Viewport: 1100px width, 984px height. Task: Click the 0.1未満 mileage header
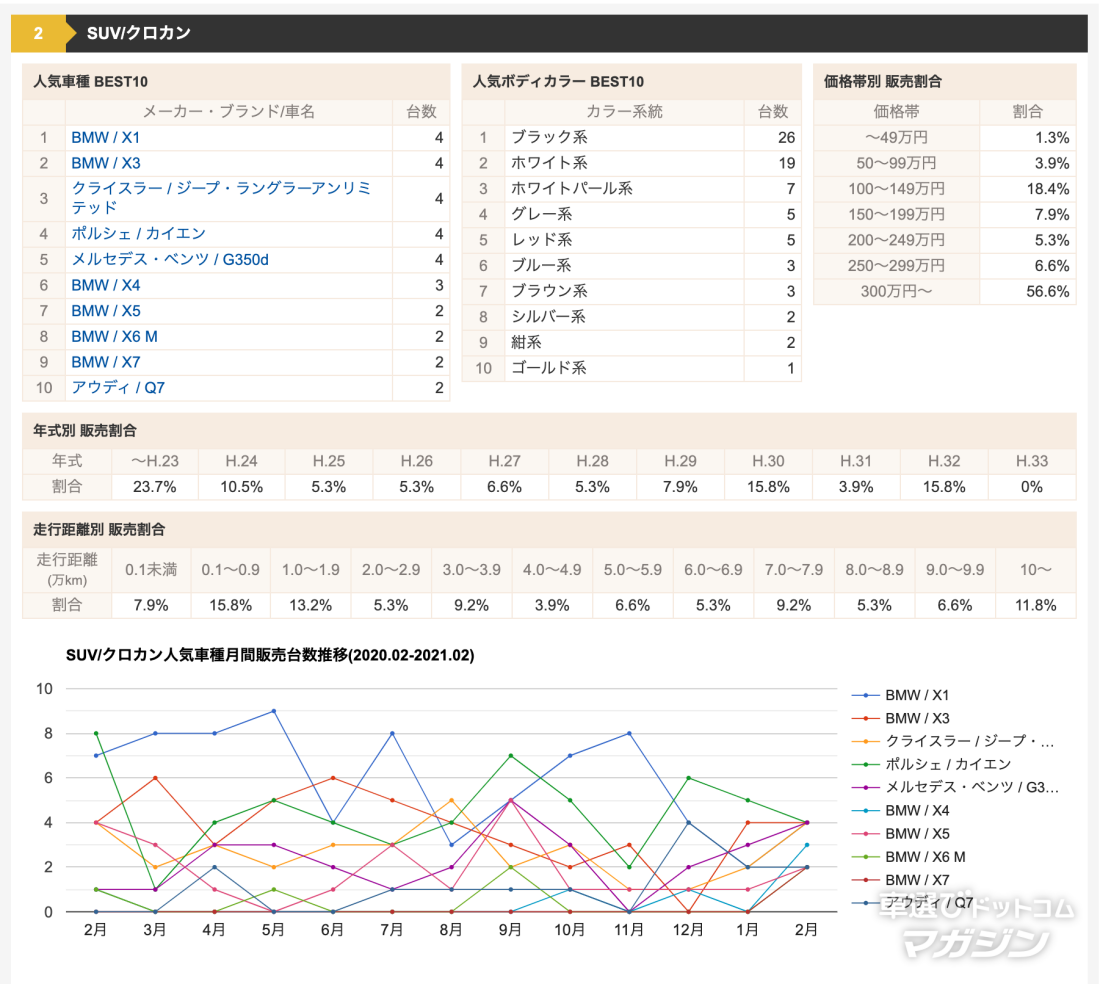[151, 569]
